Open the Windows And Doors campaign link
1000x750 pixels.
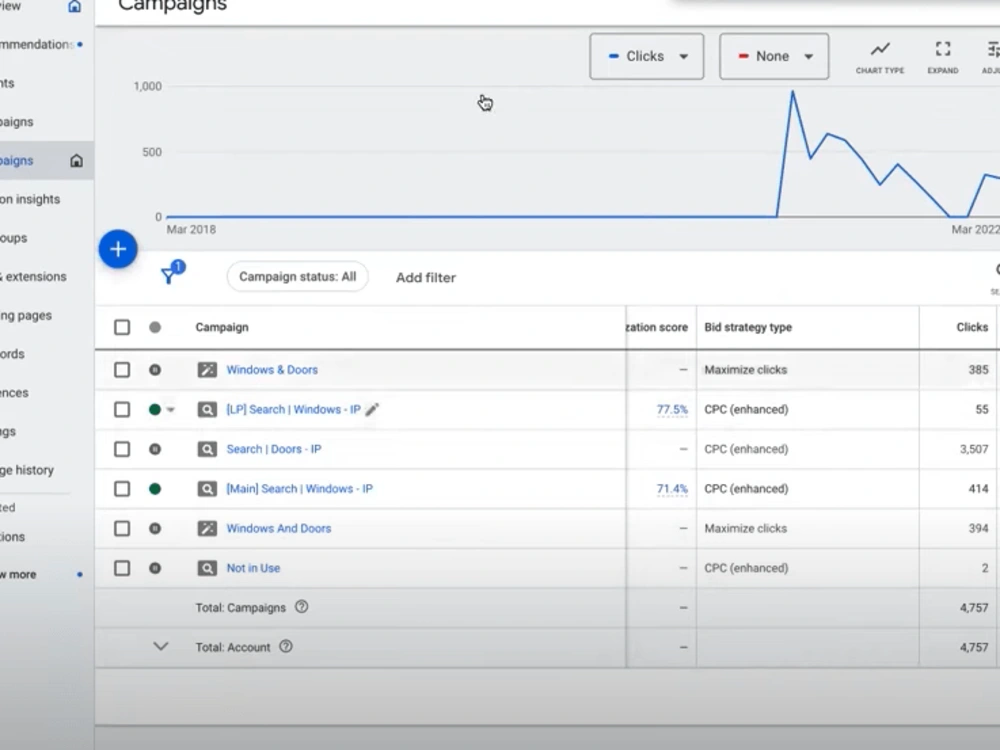click(x=279, y=528)
